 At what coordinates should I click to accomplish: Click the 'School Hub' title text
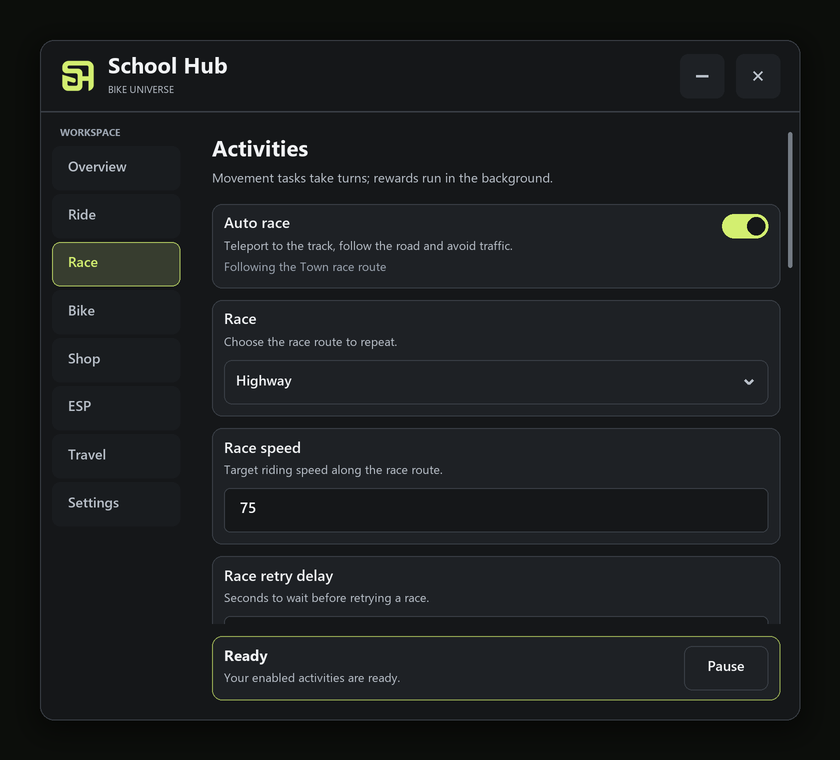click(x=168, y=66)
